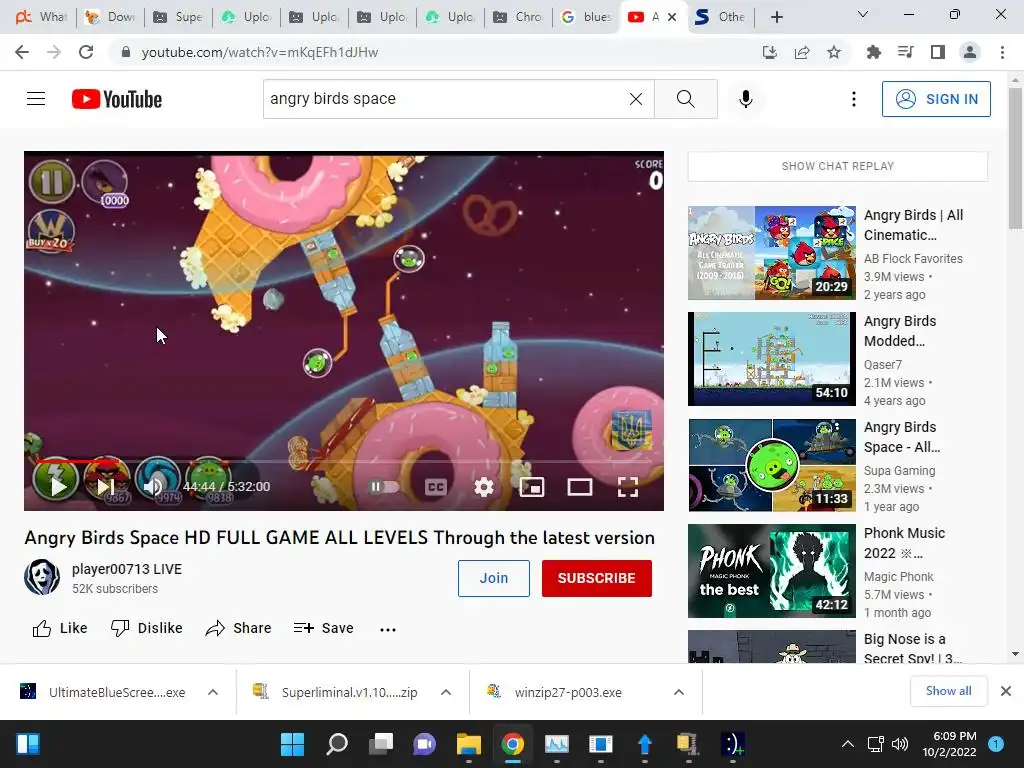Expand options for UltimateBlueScree exe download
This screenshot has height=768, width=1024.
(x=213, y=692)
